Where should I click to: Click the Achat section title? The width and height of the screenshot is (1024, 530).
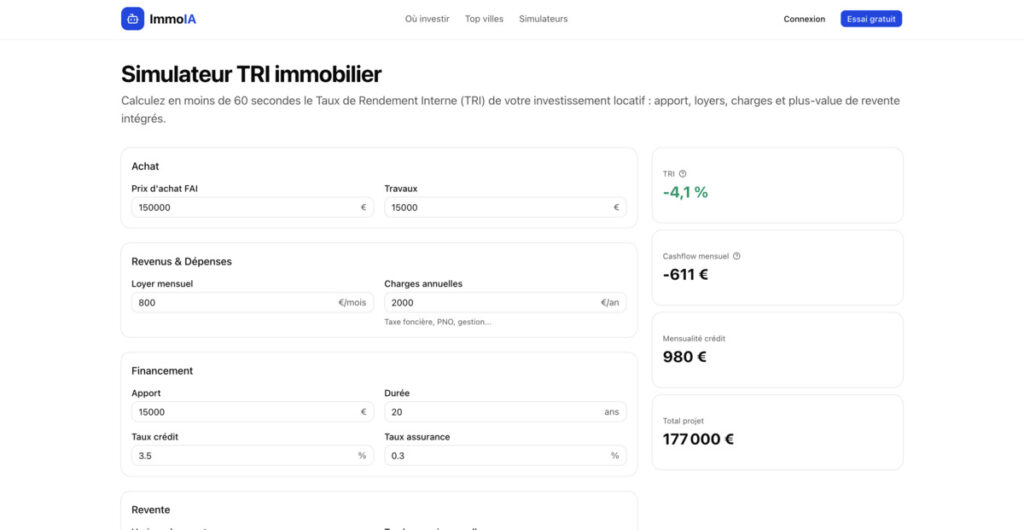click(145, 166)
